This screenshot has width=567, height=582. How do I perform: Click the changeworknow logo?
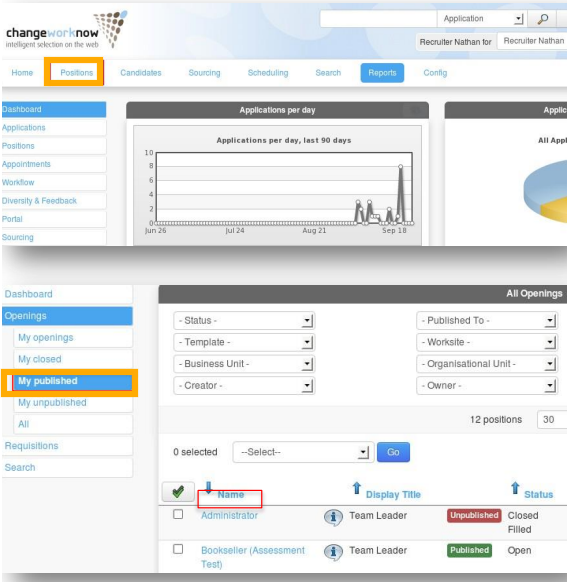(66, 31)
